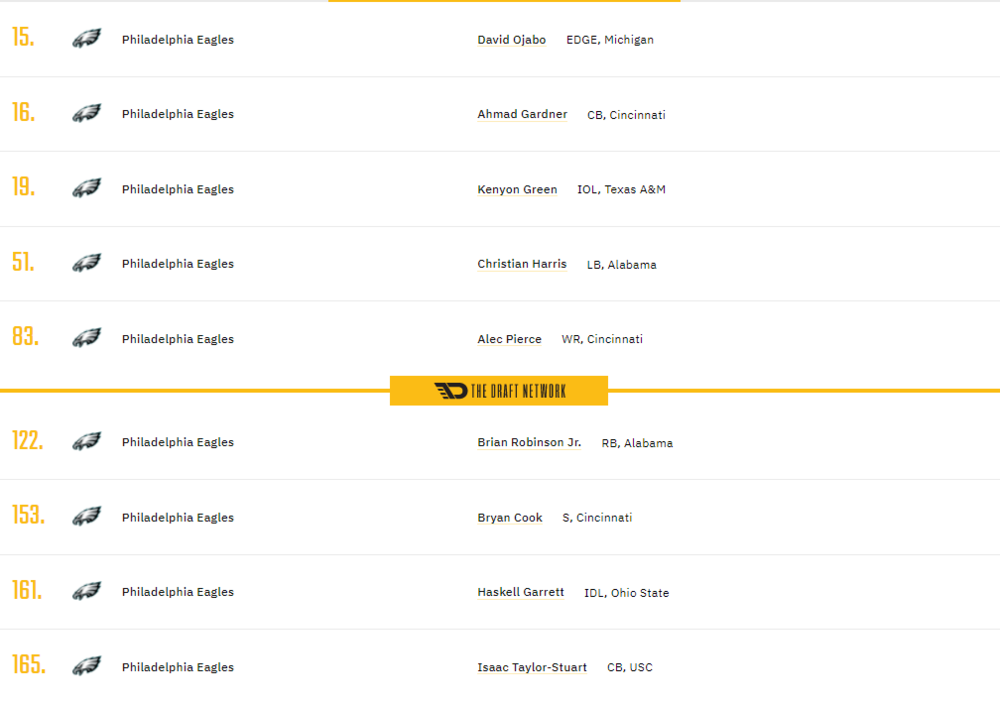Open the Christian Harris player link
This screenshot has height=702, width=1000.
(522, 264)
